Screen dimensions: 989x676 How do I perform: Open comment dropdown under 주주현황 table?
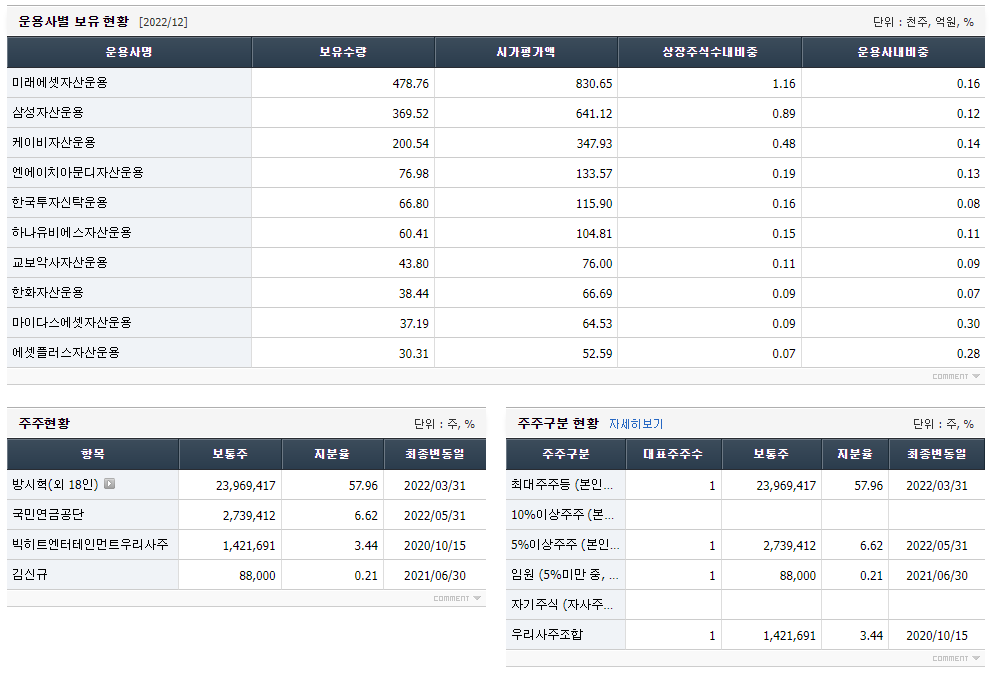457,598
